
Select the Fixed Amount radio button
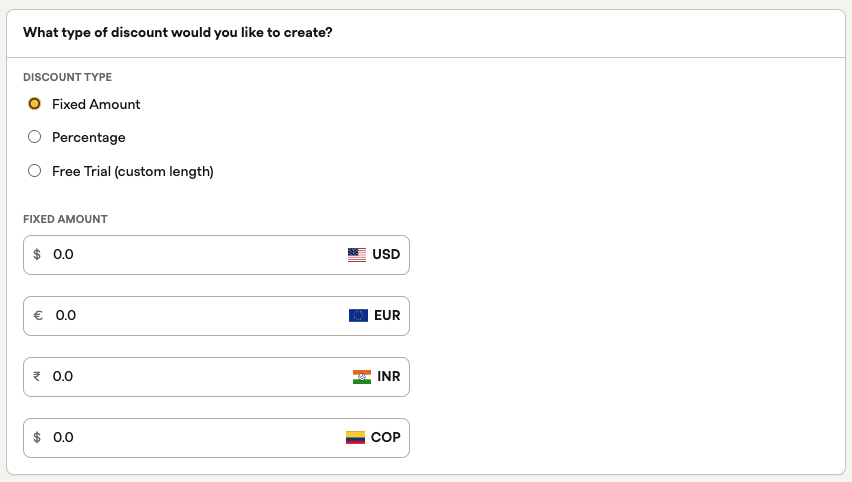click(x=35, y=104)
